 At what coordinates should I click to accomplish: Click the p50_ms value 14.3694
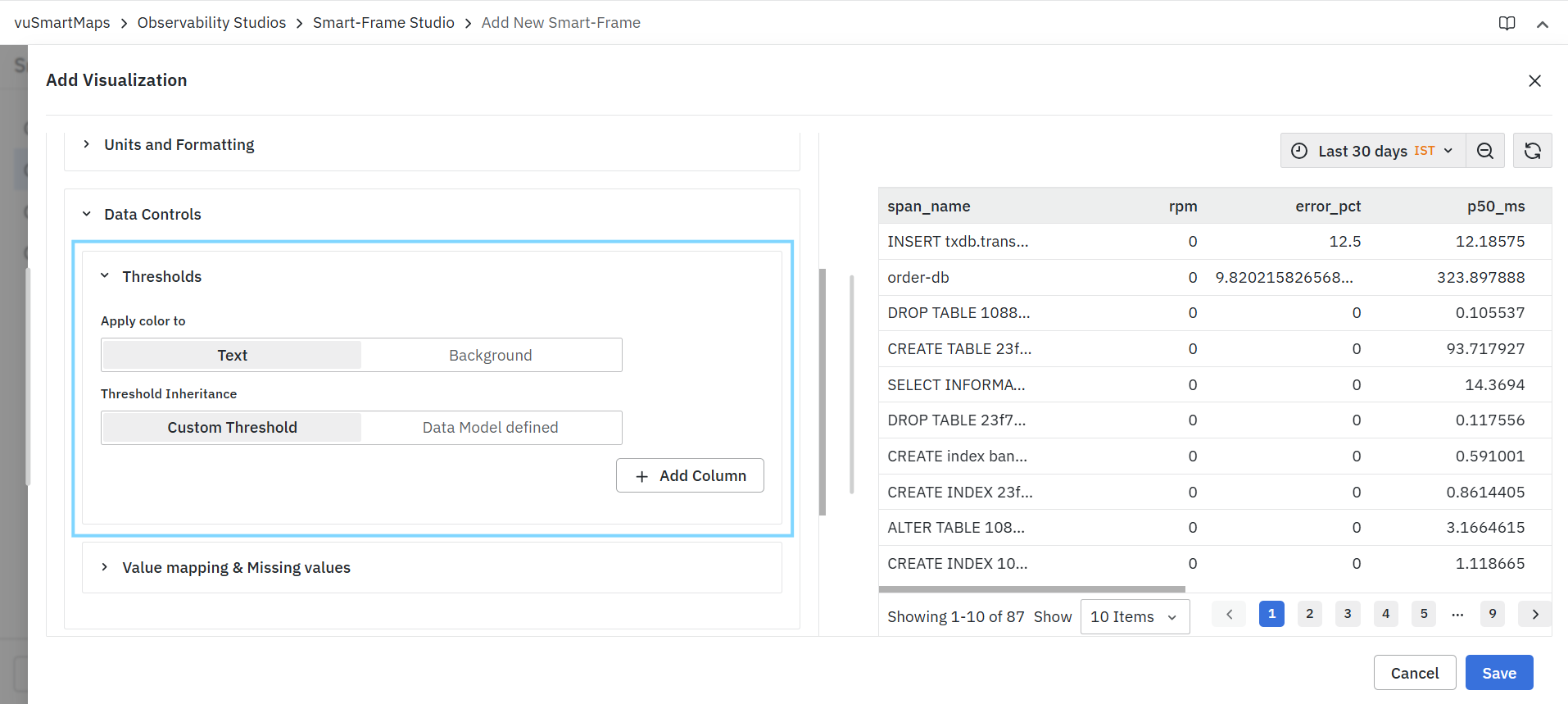pyautogui.click(x=1495, y=385)
